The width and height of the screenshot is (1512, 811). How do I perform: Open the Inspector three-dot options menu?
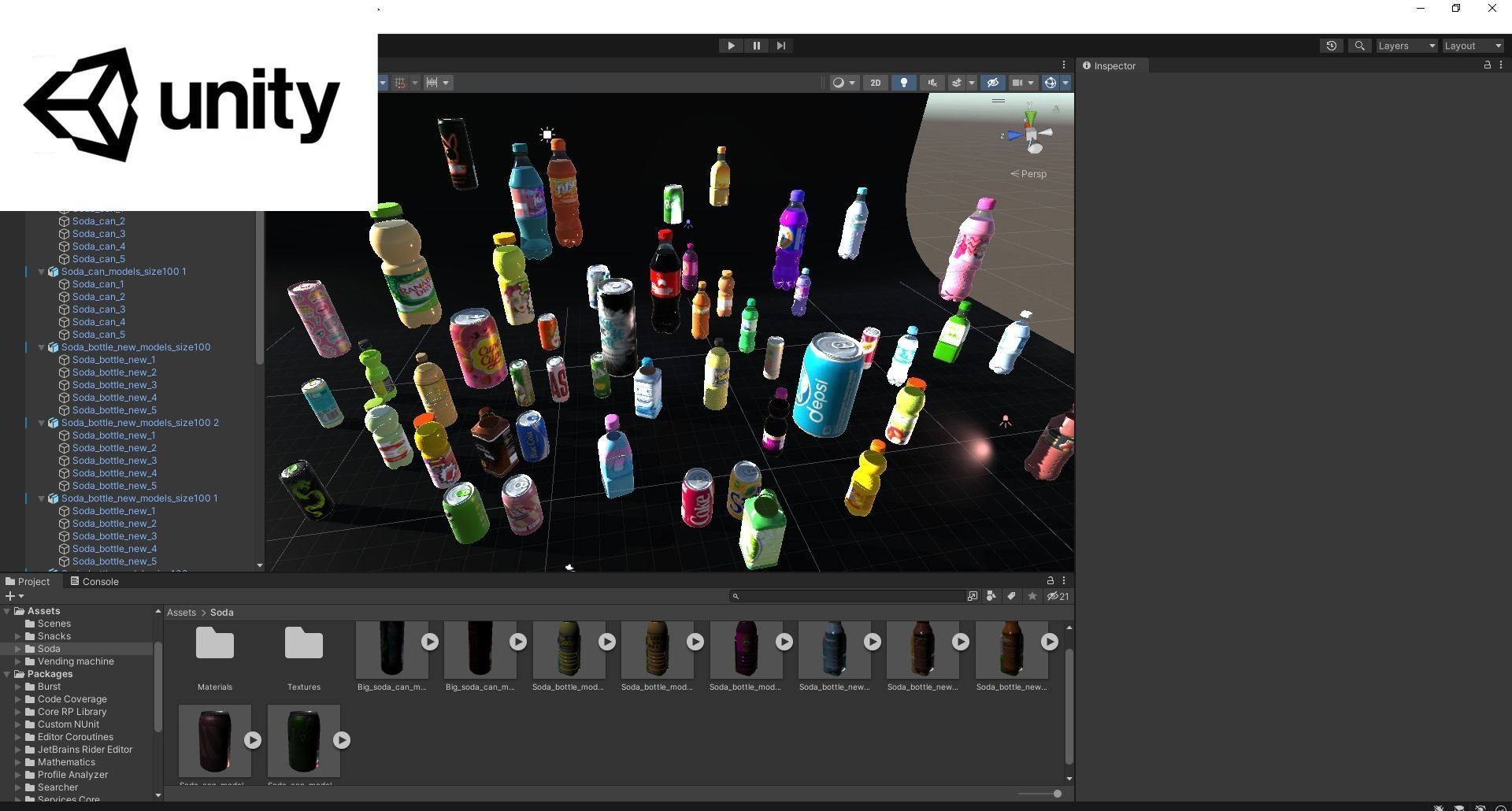[1501, 65]
